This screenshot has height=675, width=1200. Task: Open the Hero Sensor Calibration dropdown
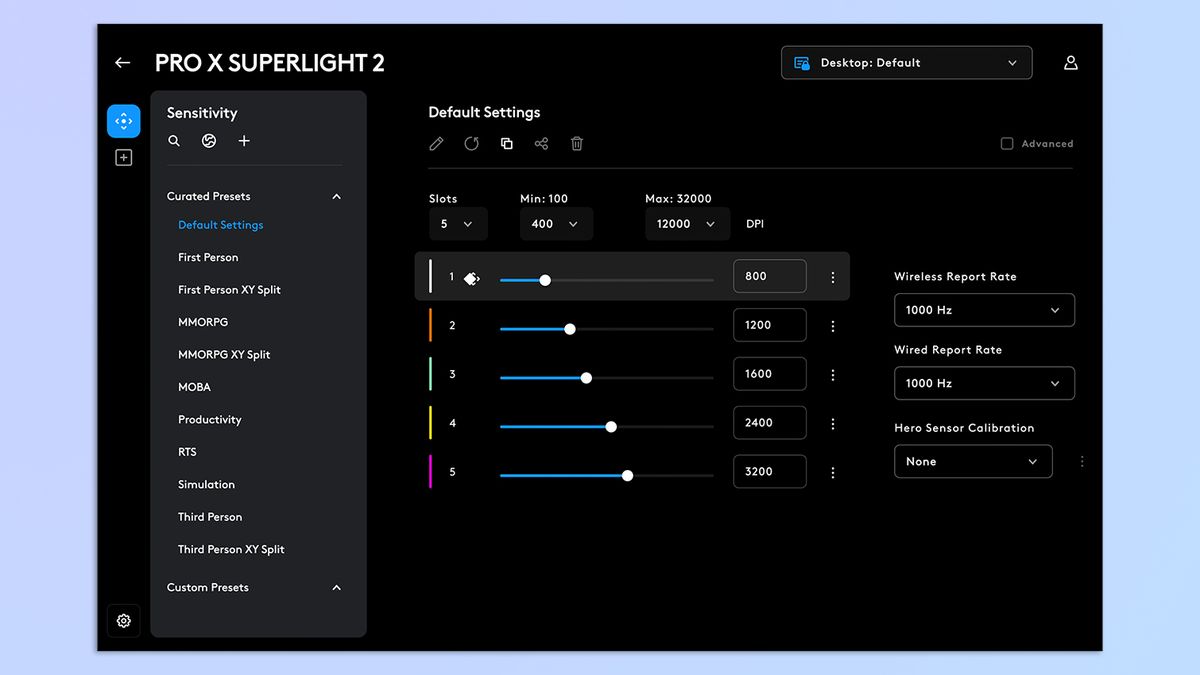pos(972,461)
